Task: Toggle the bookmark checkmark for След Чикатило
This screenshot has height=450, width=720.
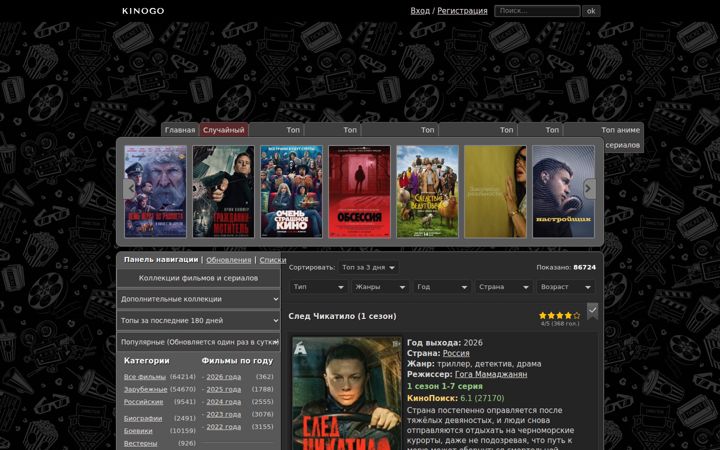Action: pyautogui.click(x=592, y=311)
